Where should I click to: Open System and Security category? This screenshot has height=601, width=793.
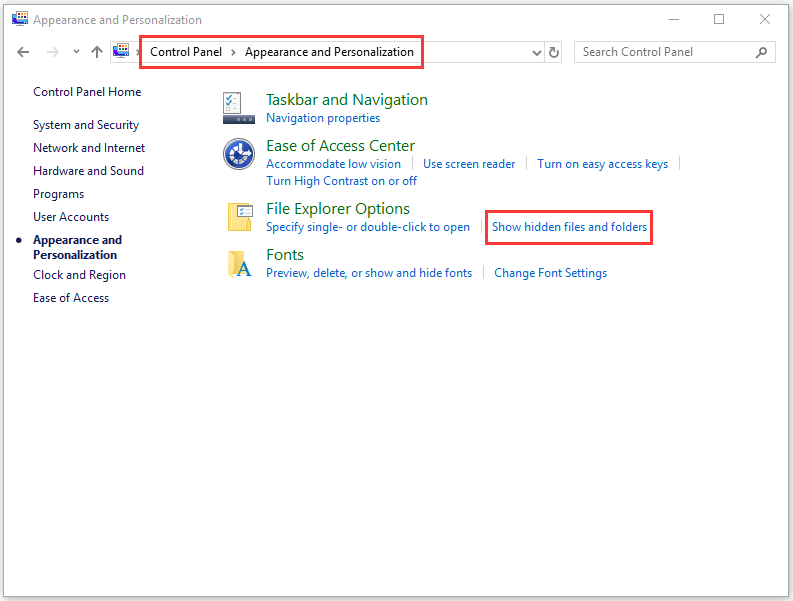click(x=86, y=125)
